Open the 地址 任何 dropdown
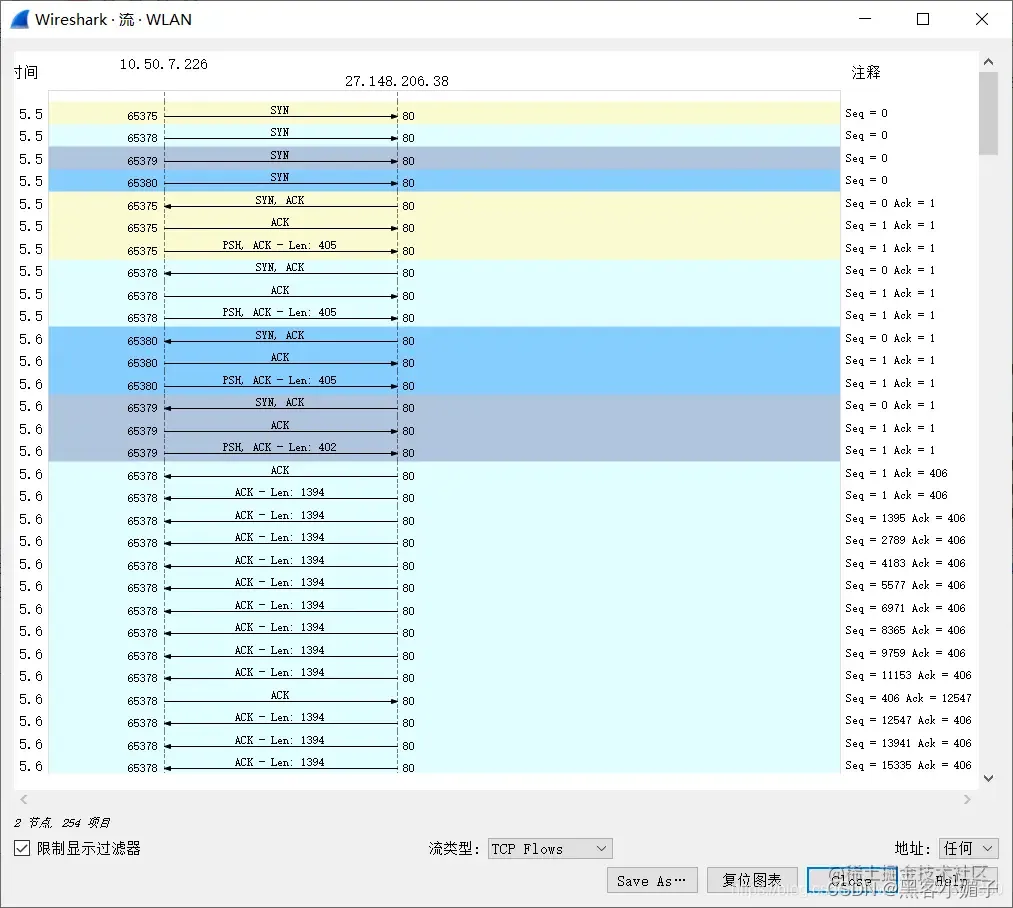1013x908 pixels. pos(968,848)
